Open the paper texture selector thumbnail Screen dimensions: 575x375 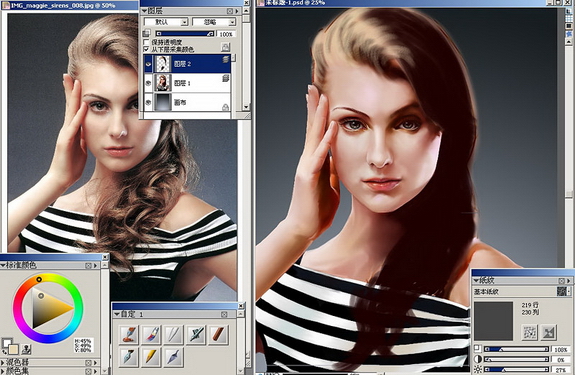563,291
